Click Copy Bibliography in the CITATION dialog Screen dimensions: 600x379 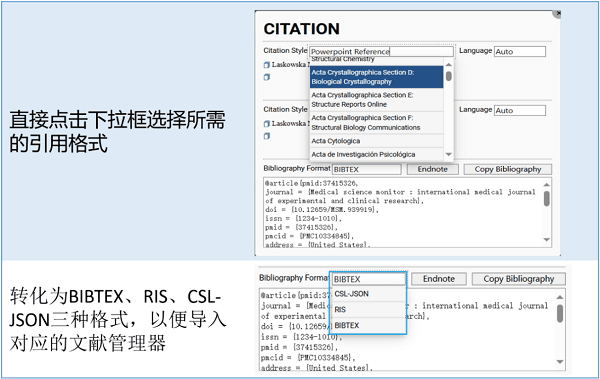click(x=508, y=169)
